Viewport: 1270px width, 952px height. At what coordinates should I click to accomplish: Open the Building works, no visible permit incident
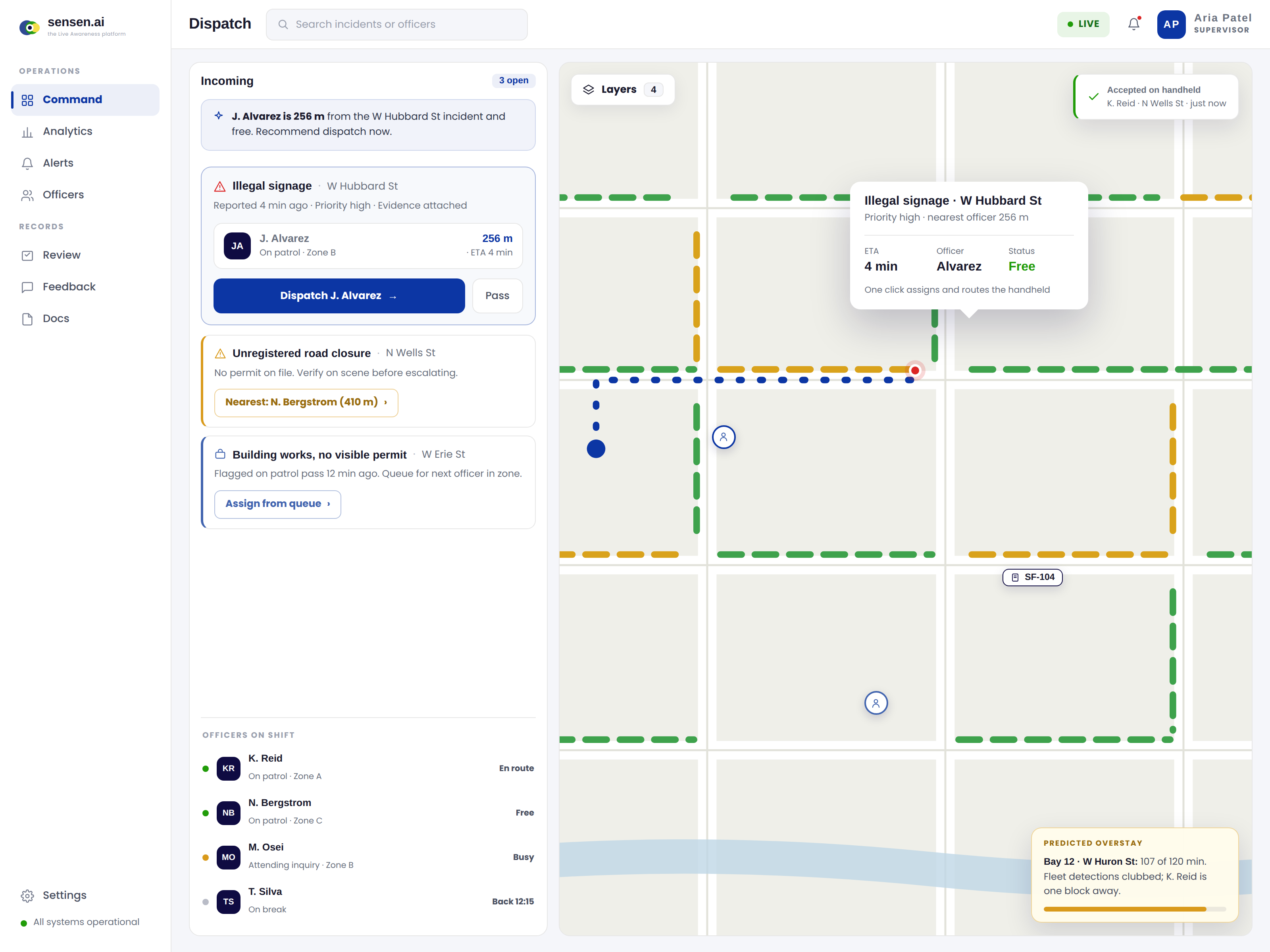pos(368,482)
